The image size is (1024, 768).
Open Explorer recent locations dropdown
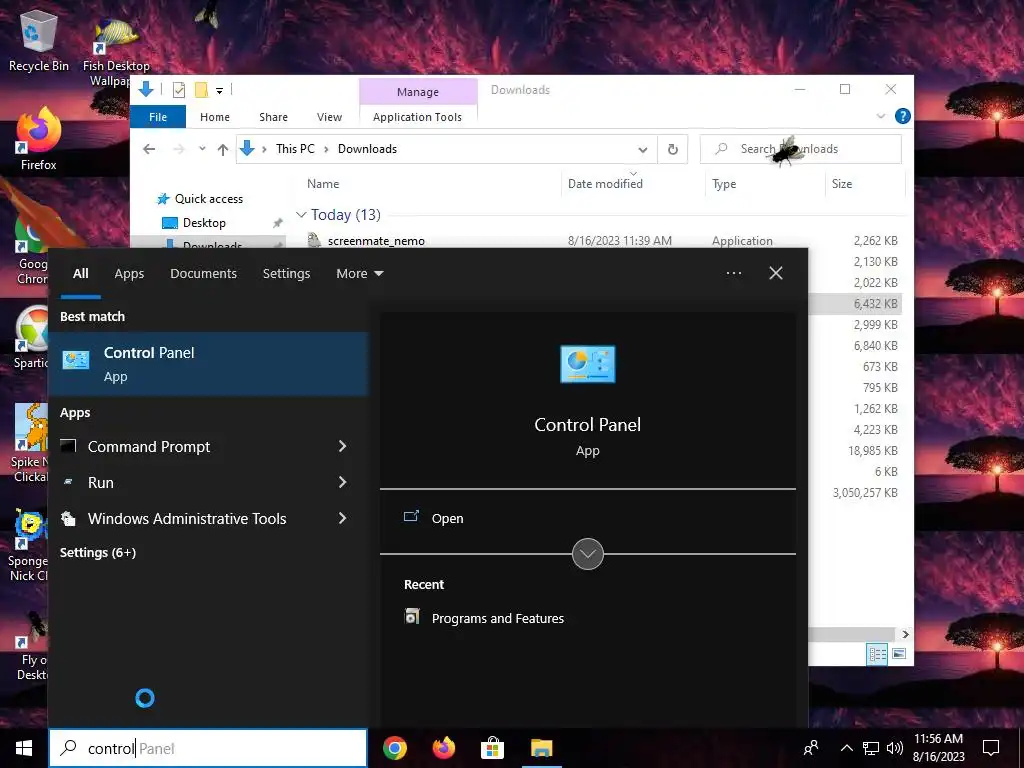point(202,149)
